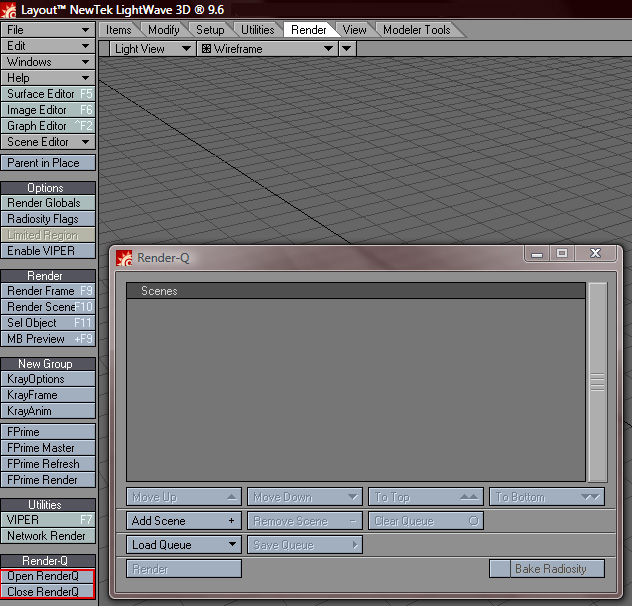Open the Image Editor
632x606 pixels.
[48, 110]
